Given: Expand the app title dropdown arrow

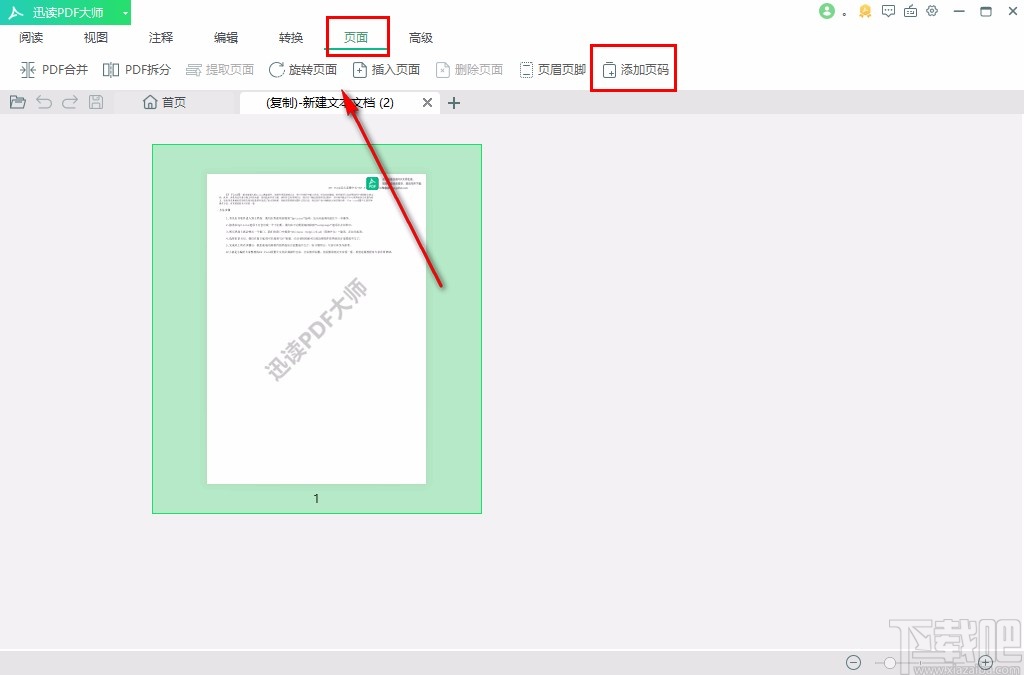Looking at the screenshot, I should click(x=126, y=11).
